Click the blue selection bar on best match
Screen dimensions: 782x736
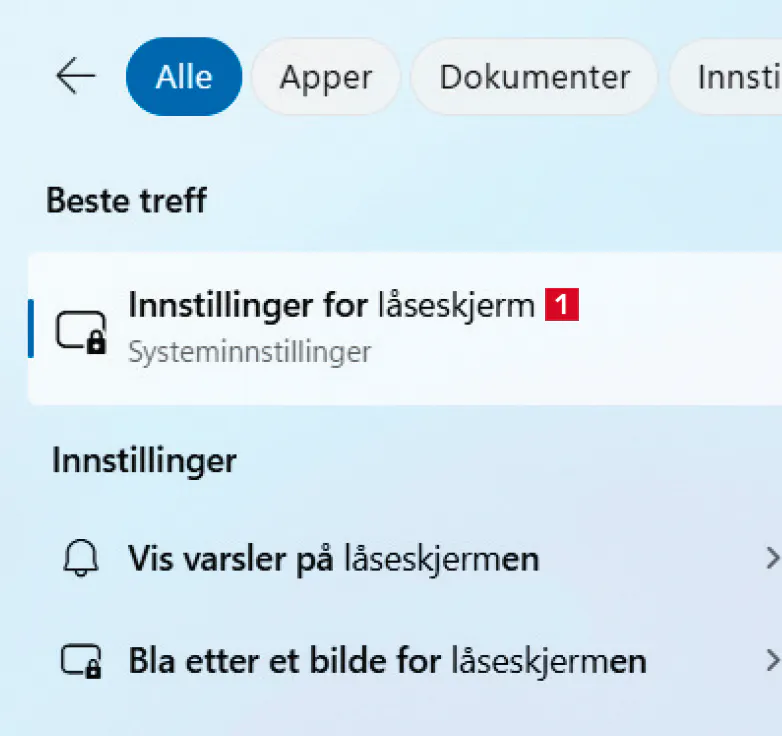point(32,328)
